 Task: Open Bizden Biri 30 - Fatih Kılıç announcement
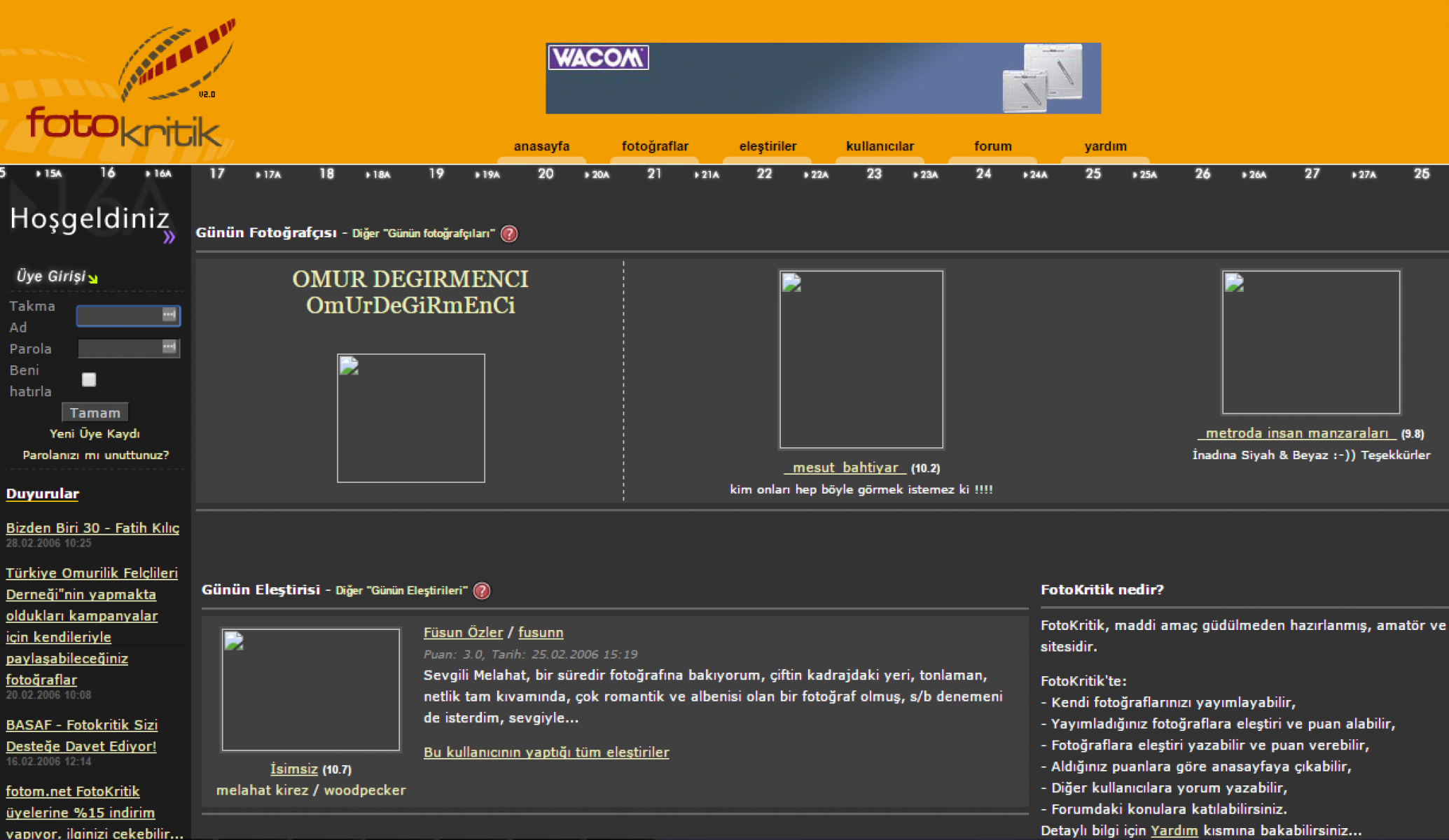click(92, 528)
